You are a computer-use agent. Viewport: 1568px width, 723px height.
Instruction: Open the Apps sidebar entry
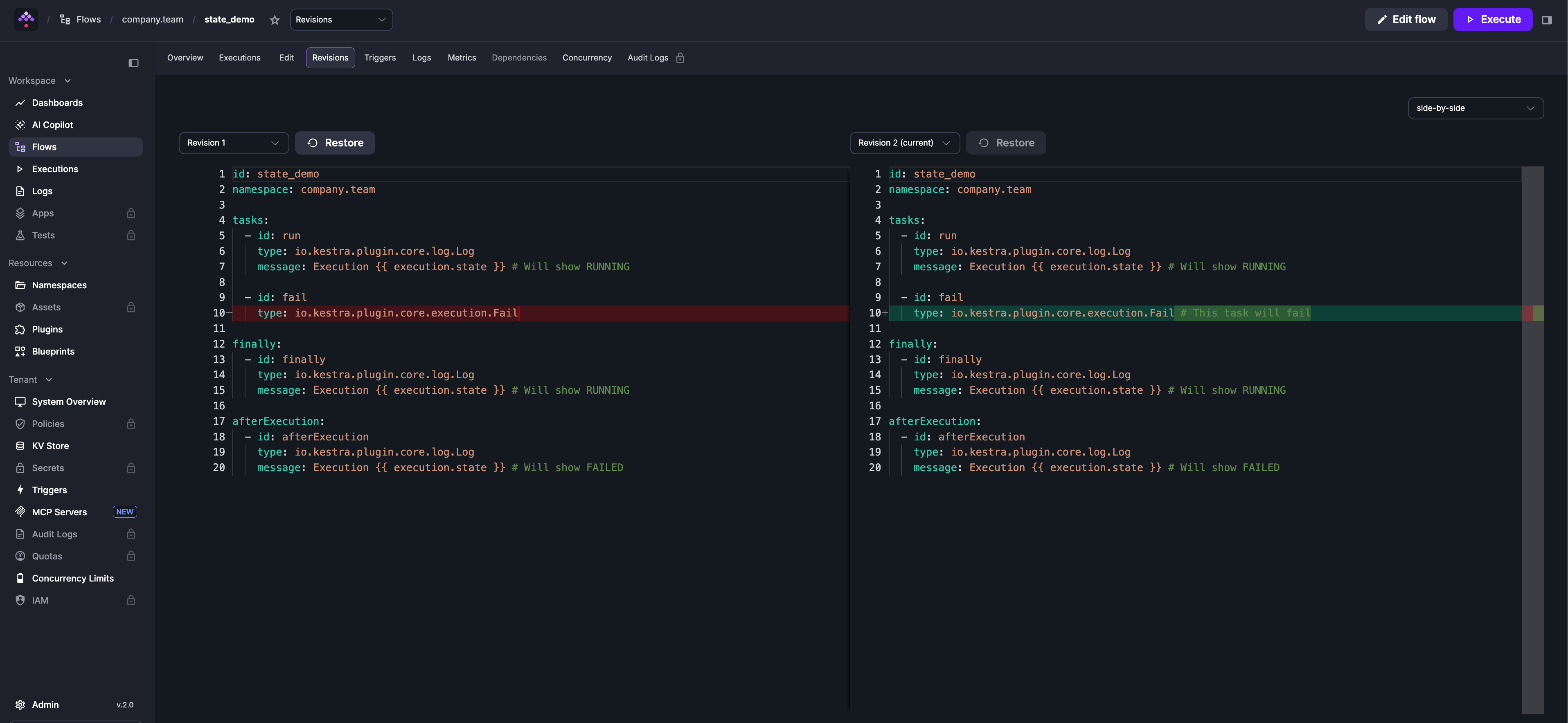75,213
